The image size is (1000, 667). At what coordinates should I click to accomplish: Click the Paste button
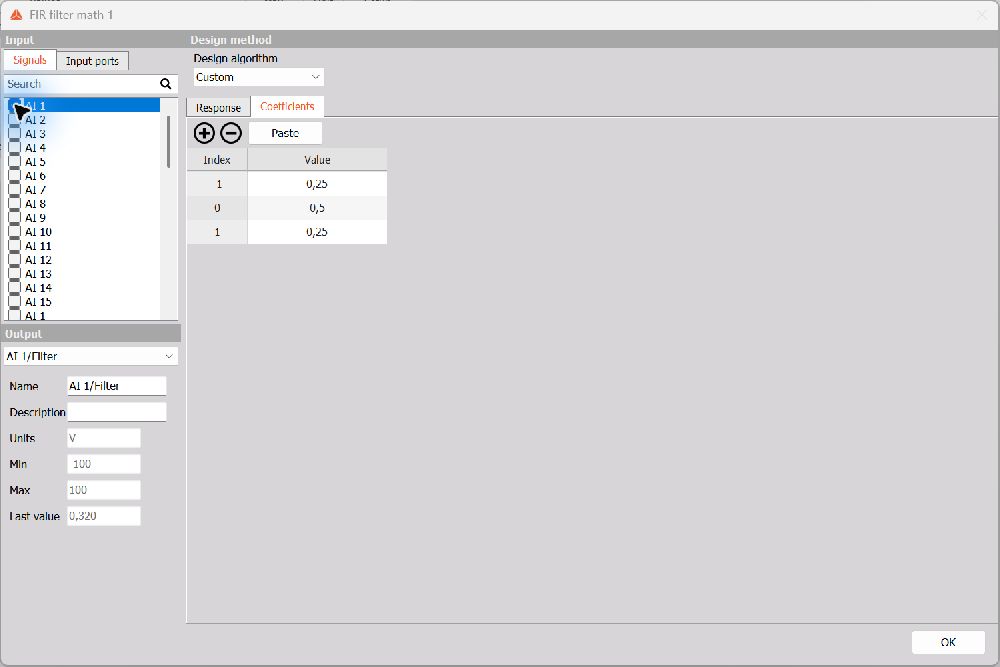pyautogui.click(x=285, y=133)
